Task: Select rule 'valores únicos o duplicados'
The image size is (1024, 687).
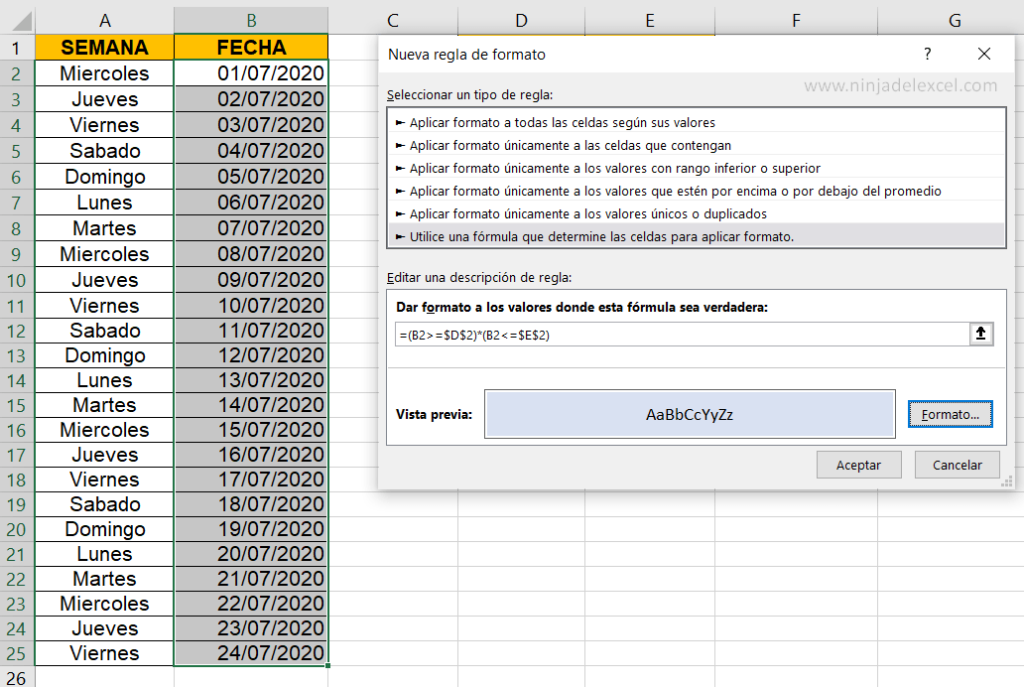Action: pyautogui.click(x=697, y=214)
